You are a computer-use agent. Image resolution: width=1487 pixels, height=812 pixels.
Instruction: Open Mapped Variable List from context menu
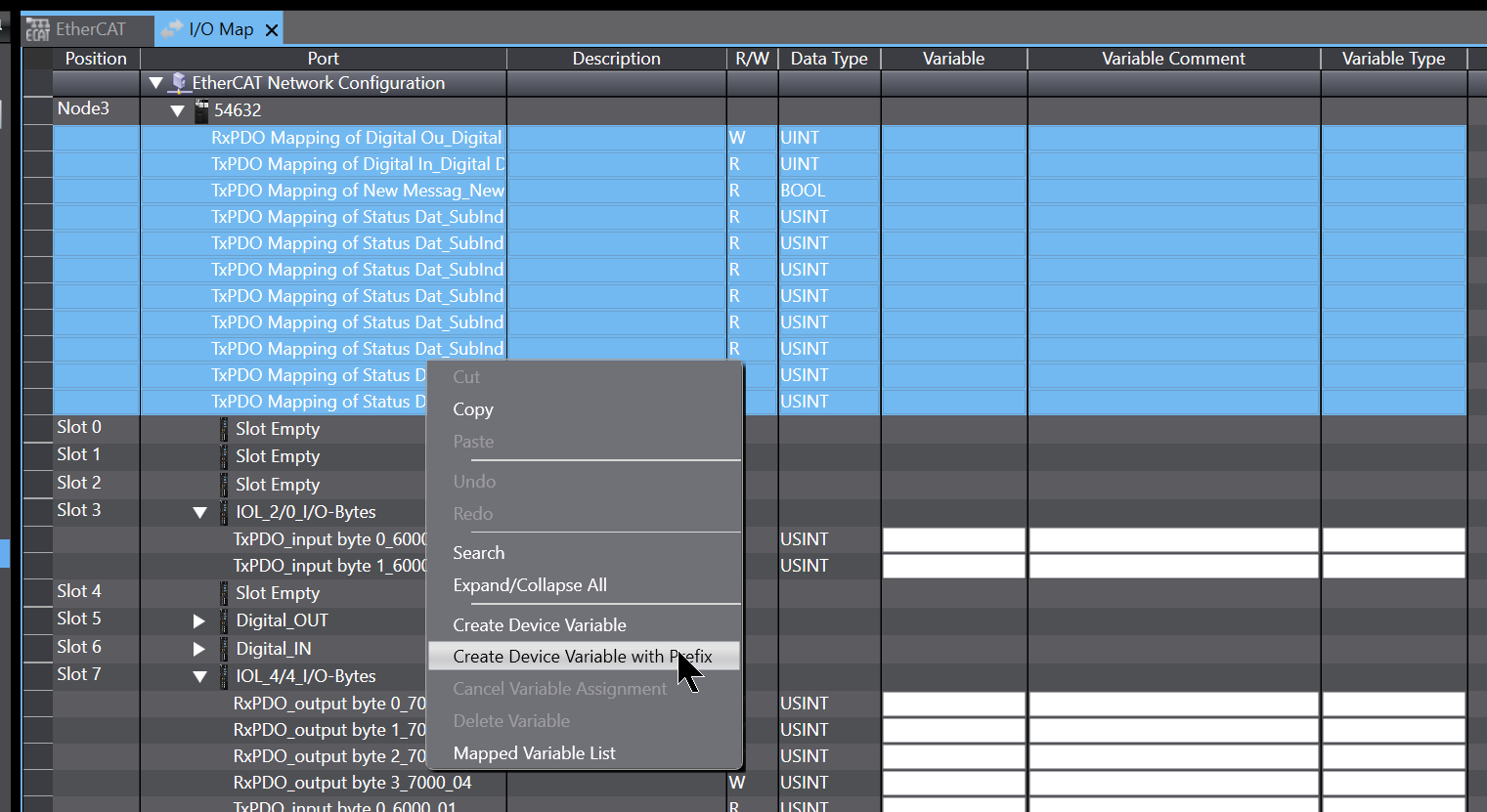pyautogui.click(x=585, y=753)
